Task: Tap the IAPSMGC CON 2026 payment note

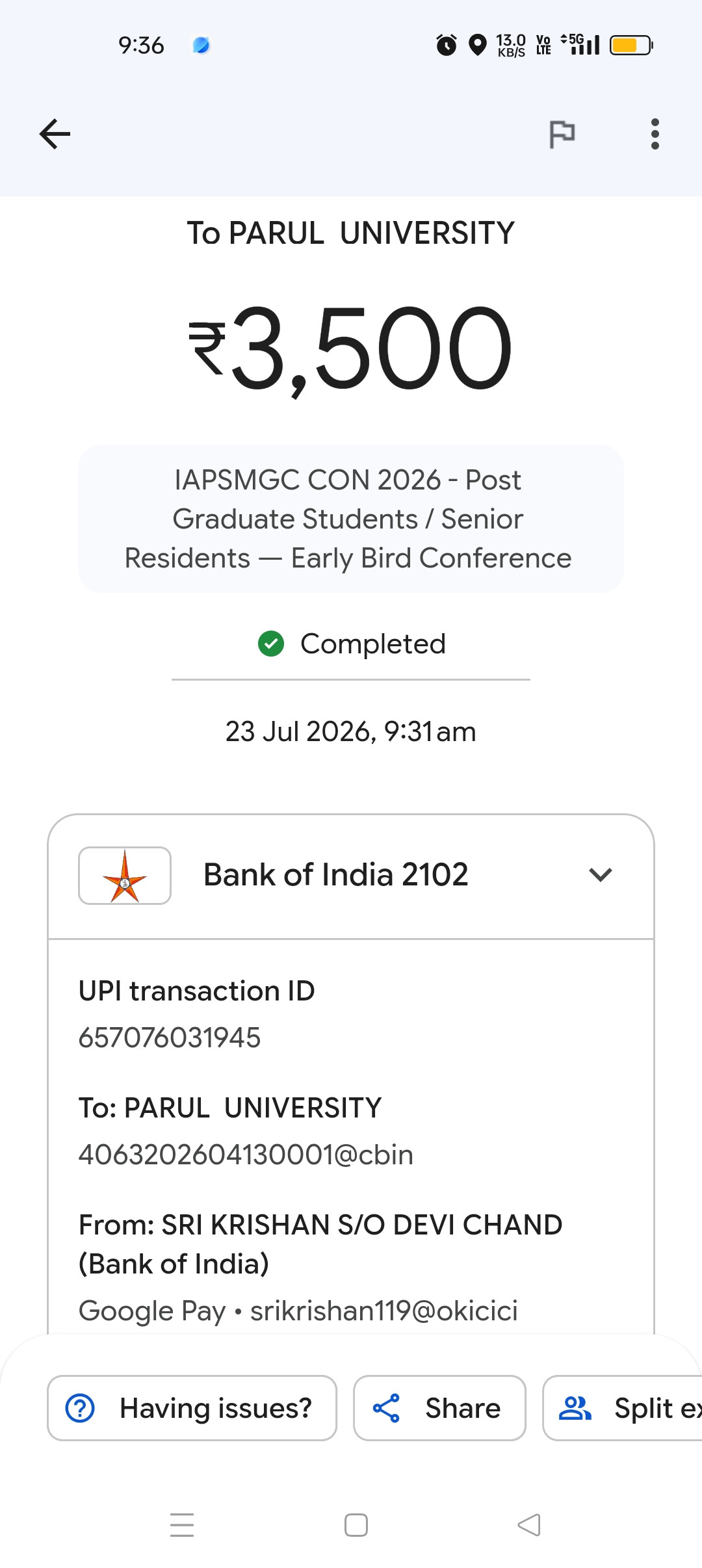Action: [x=351, y=519]
